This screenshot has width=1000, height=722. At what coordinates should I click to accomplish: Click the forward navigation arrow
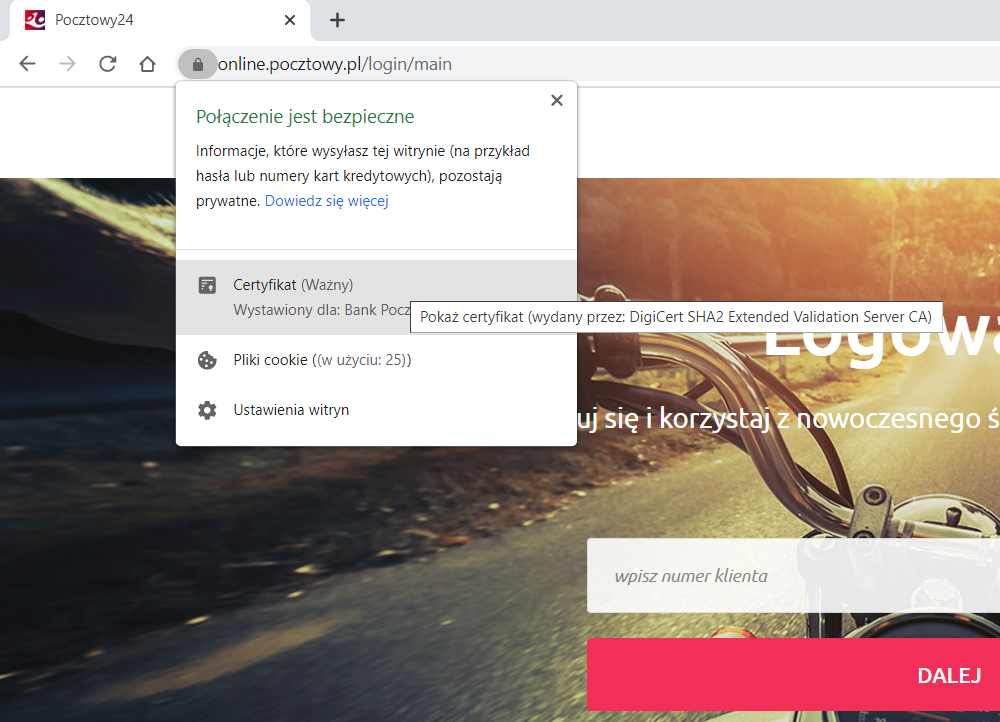(x=67, y=64)
